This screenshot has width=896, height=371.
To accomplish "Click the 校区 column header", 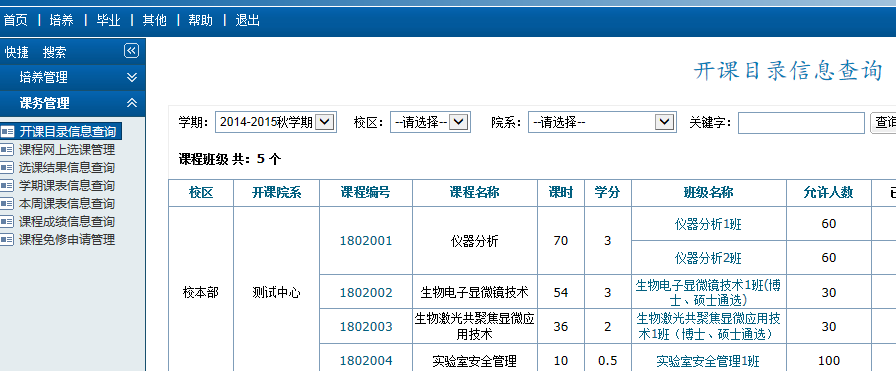I will pyautogui.click(x=201, y=193).
